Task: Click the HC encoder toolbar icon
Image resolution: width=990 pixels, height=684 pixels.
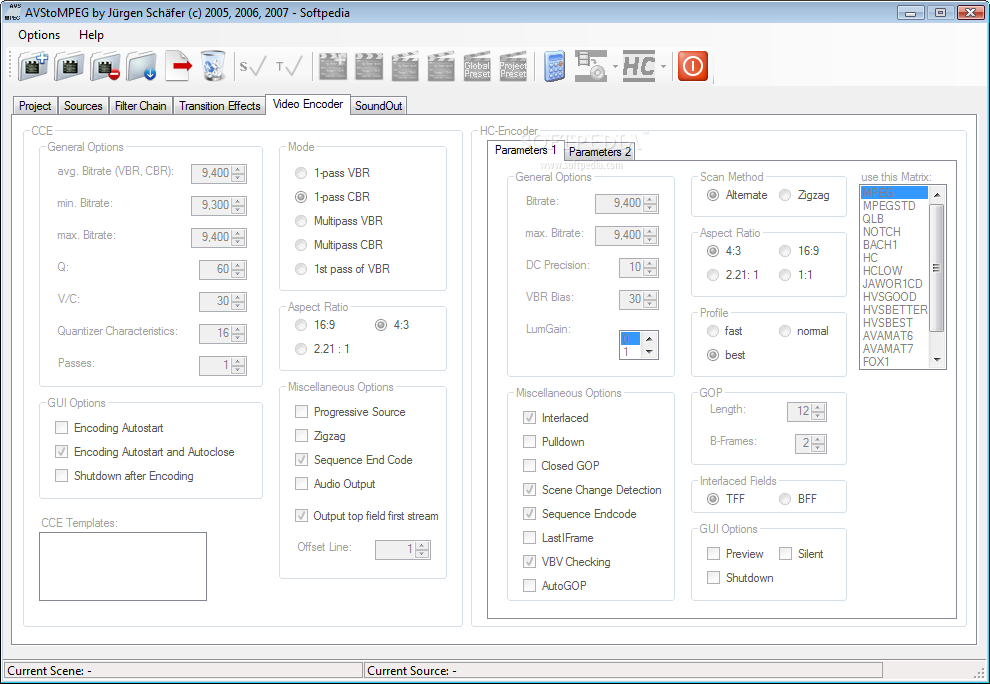Action: pos(638,66)
